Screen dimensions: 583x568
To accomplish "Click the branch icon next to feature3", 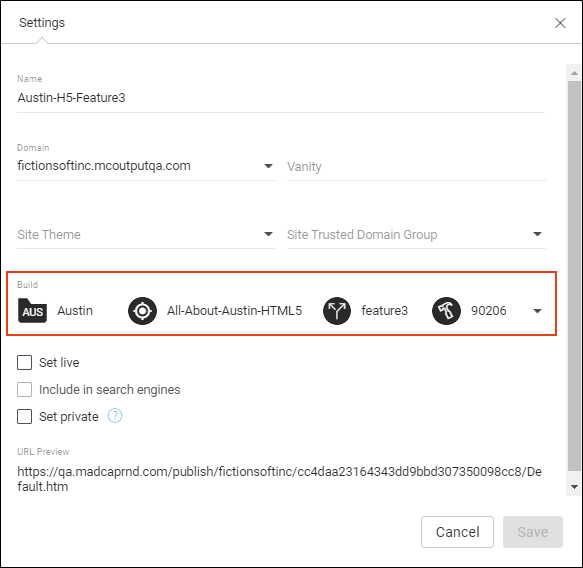I will click(x=337, y=311).
